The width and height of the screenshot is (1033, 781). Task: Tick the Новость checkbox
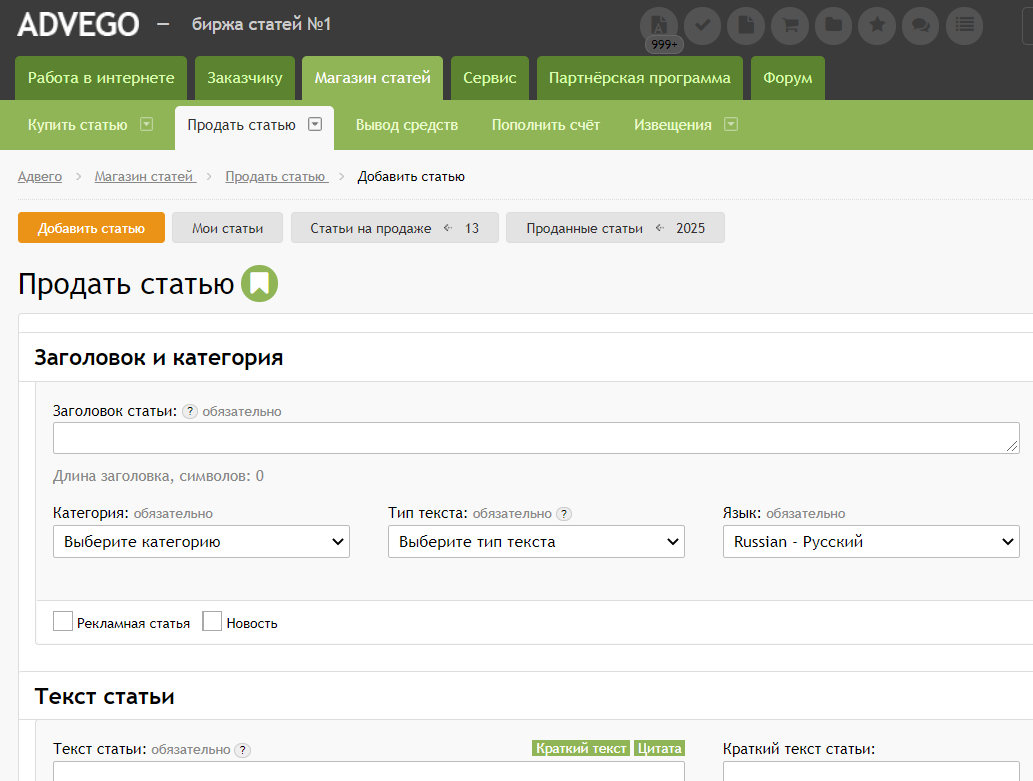click(212, 621)
